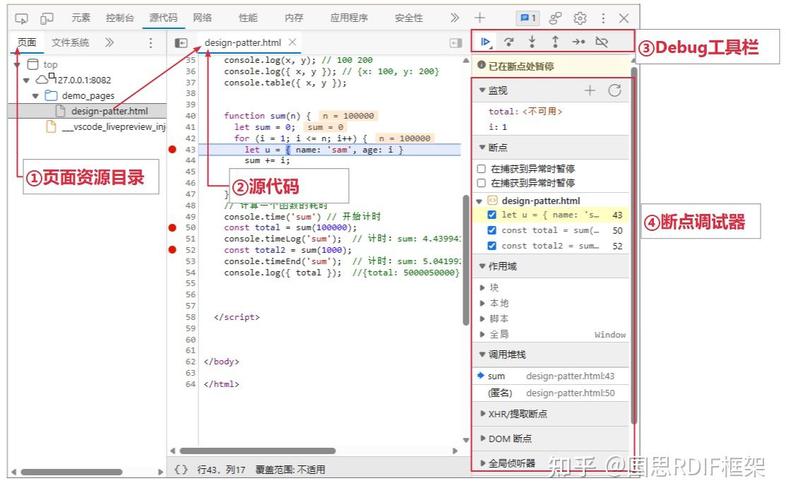Uncheck breakpoint for const total2 line 52
Viewport: 786px width, 500px height.
coord(492,246)
